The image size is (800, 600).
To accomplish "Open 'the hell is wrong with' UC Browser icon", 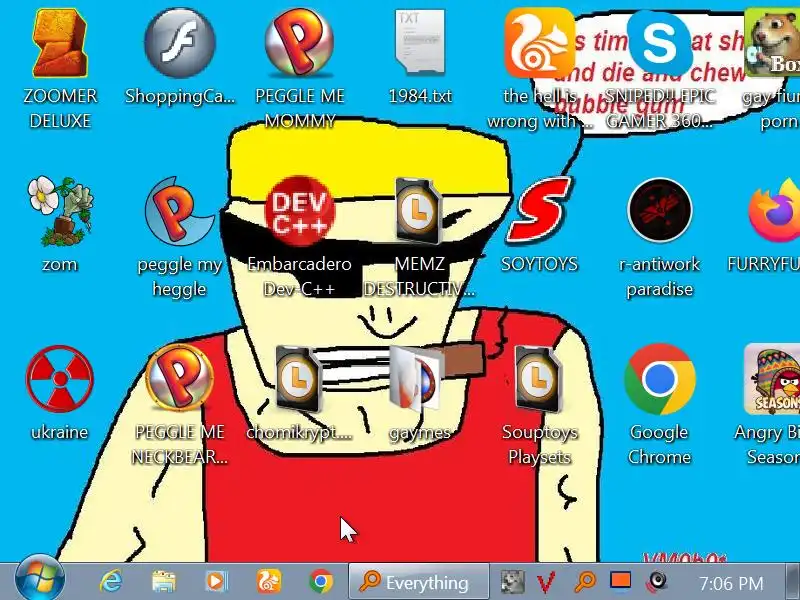I will (540, 43).
